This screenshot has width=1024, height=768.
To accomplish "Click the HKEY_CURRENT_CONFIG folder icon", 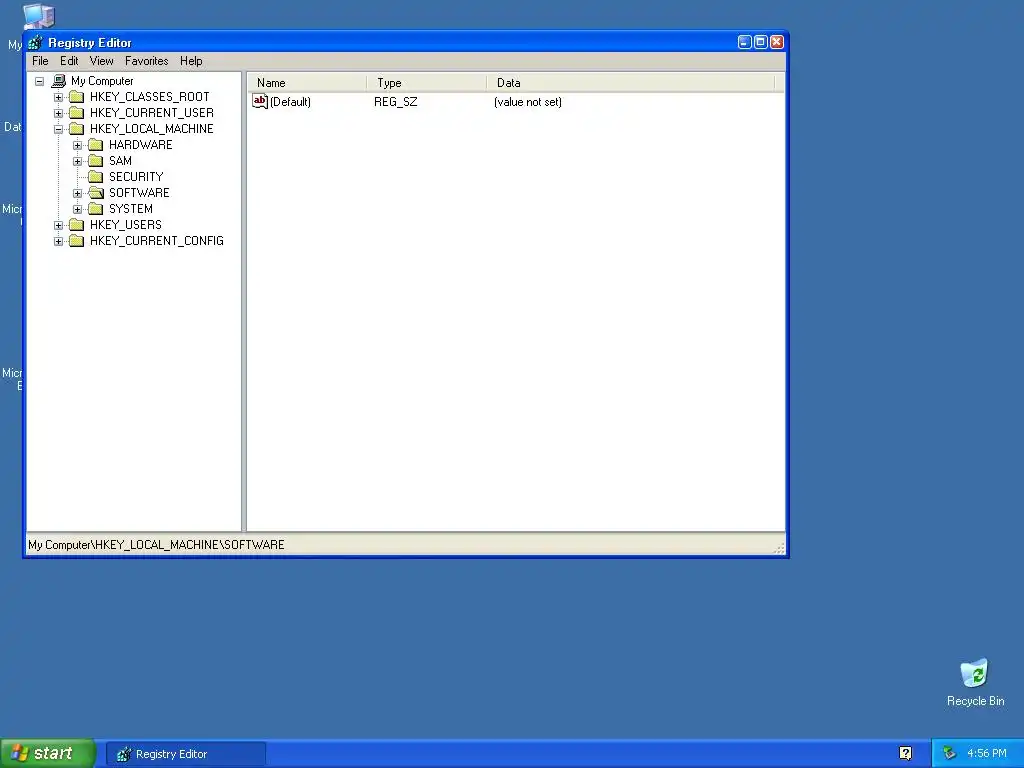I will coord(77,241).
